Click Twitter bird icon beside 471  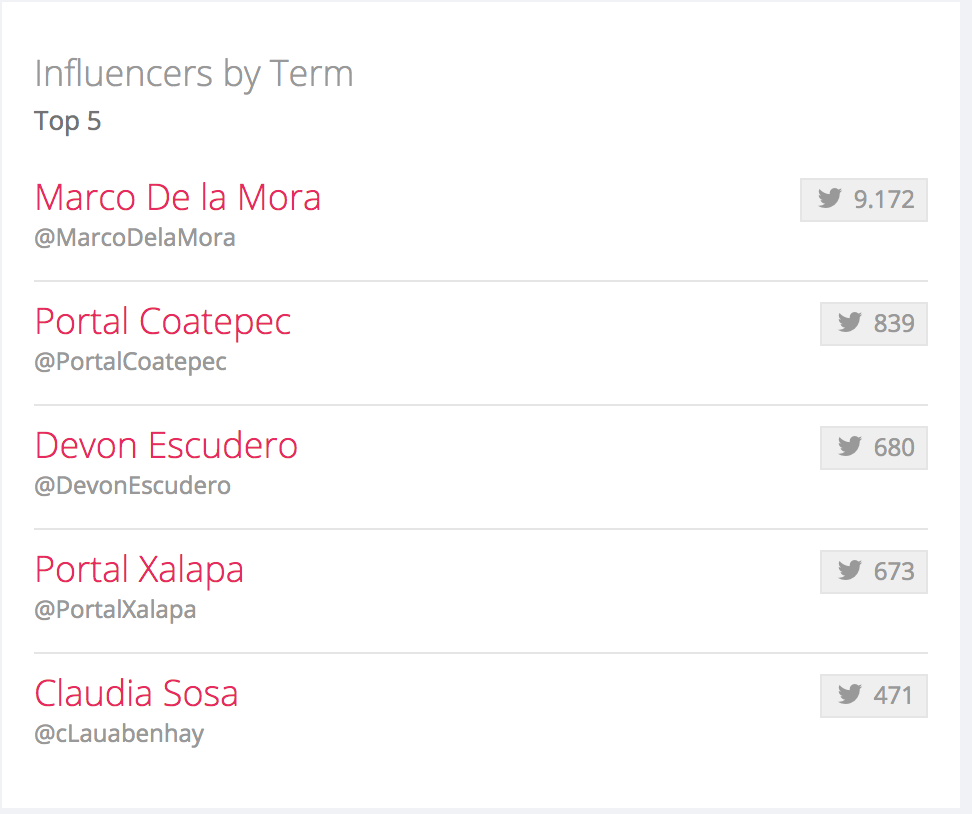click(x=849, y=694)
